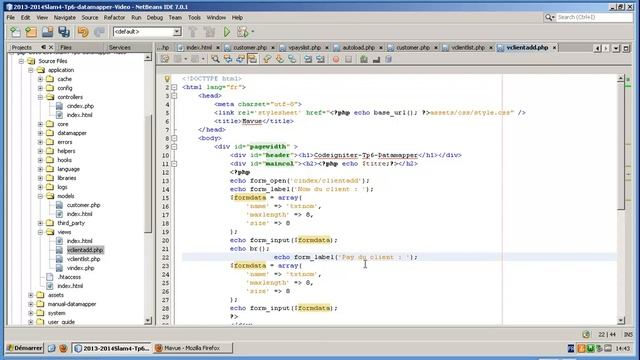Viewport: 640px width, 360px height.
Task: Show opened documents list dropdown button
Action: pos(616,48)
